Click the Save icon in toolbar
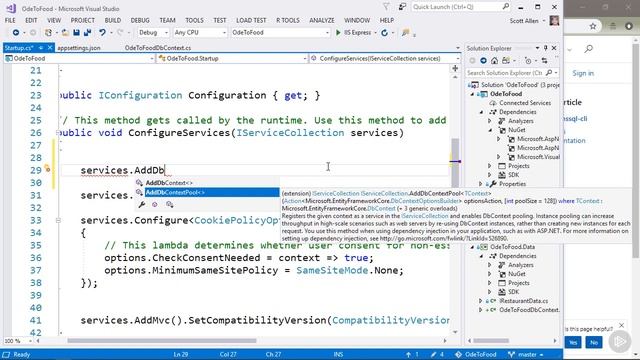This screenshot has height=360, width=640. 76,33
